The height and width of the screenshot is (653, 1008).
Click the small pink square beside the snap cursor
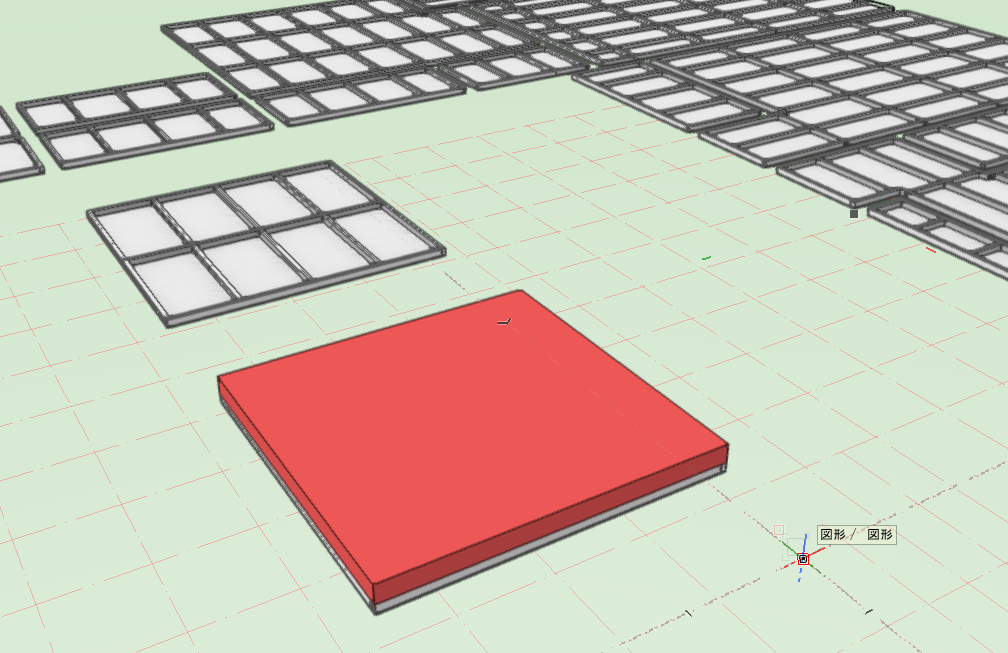[779, 529]
